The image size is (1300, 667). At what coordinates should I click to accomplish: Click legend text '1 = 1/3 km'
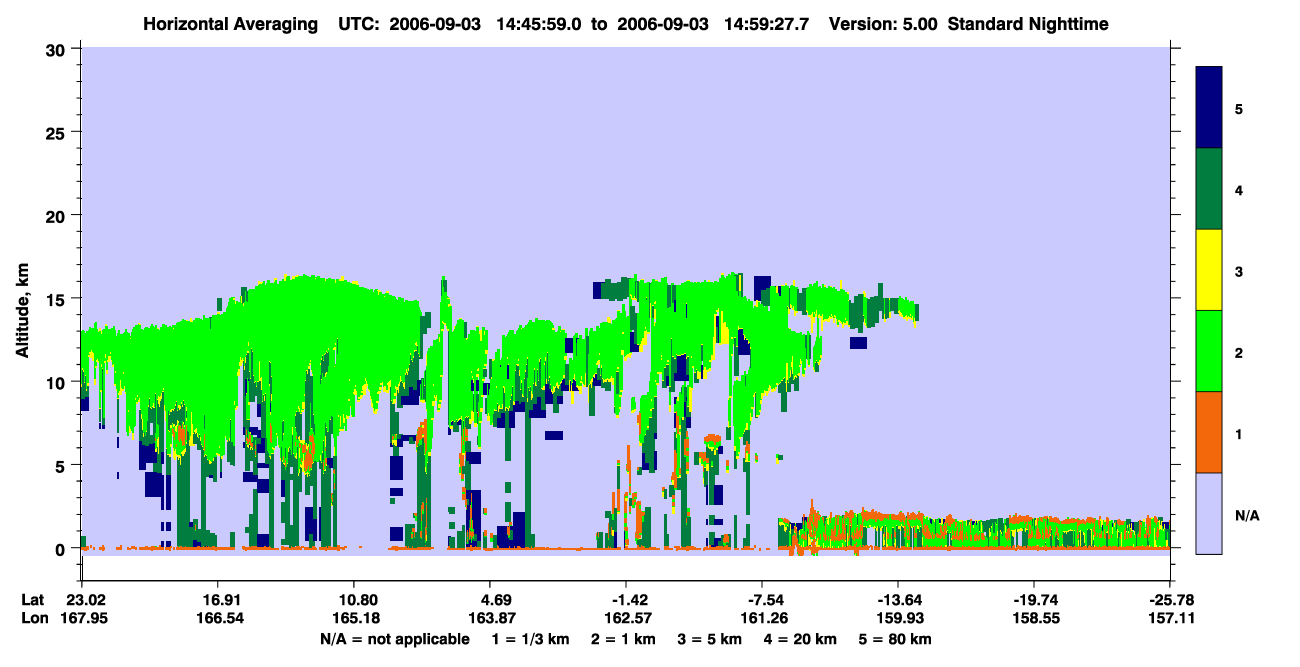(532, 639)
